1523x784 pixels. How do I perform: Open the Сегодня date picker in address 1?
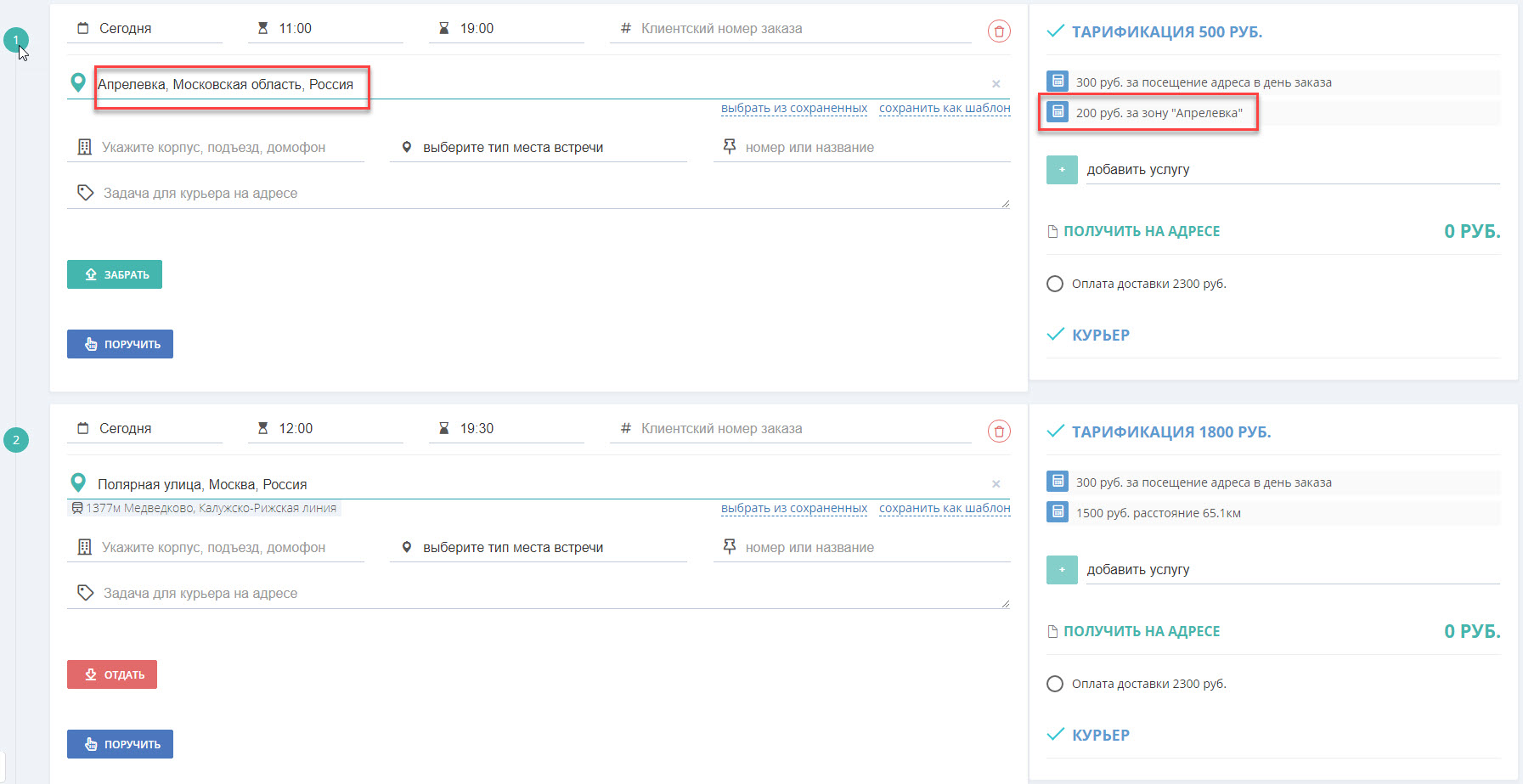[144, 29]
